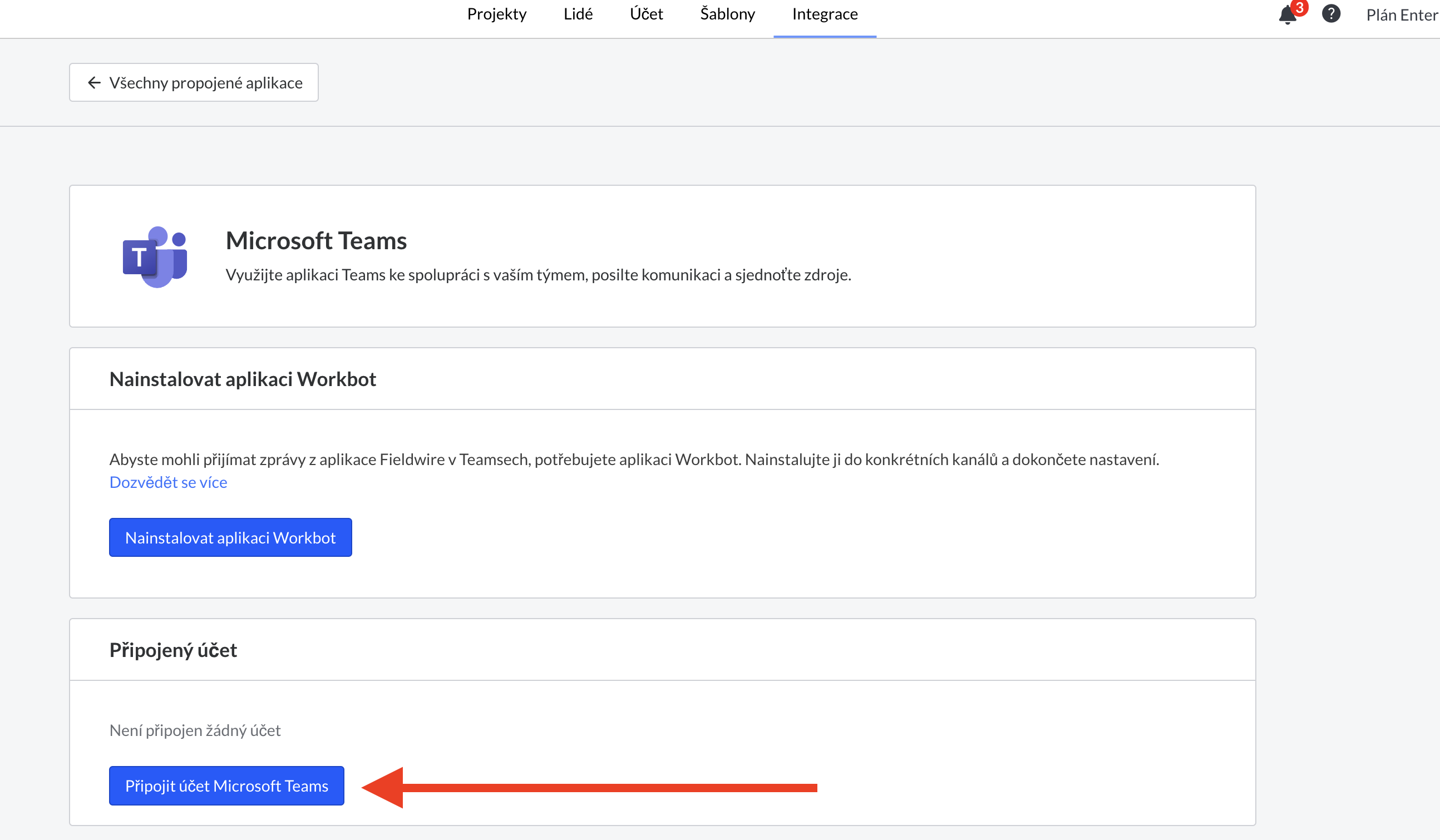Open the Plán Enterprise menu
Screen dimensions: 1440x840
(1402, 15)
